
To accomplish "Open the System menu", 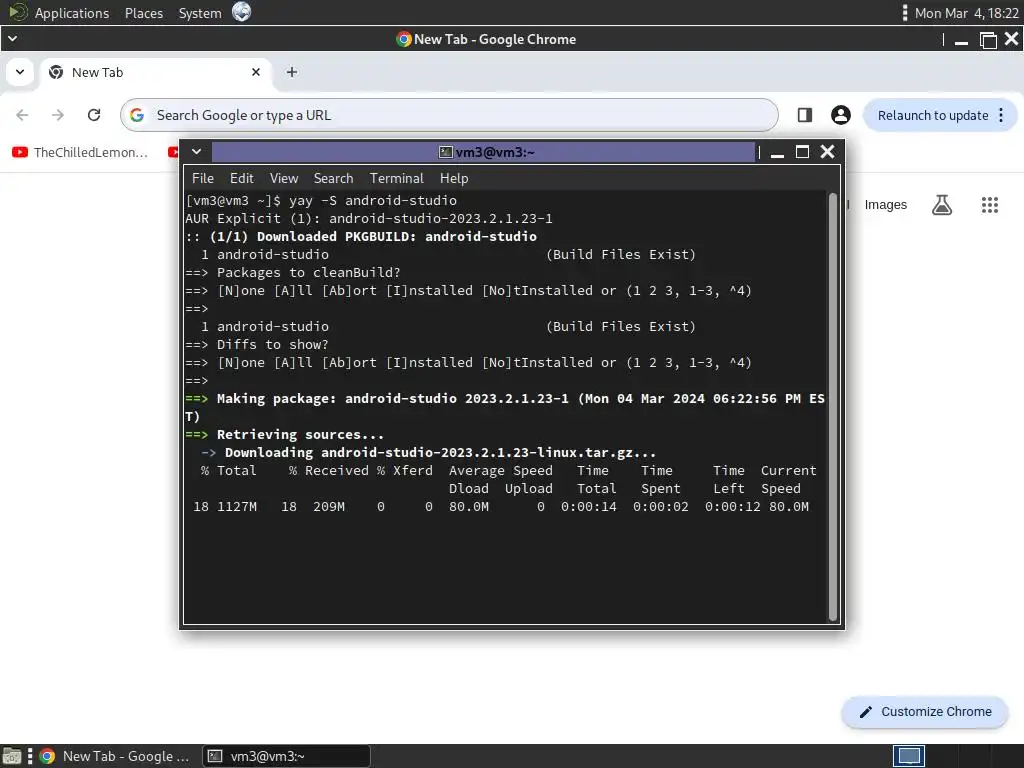I will click(200, 13).
